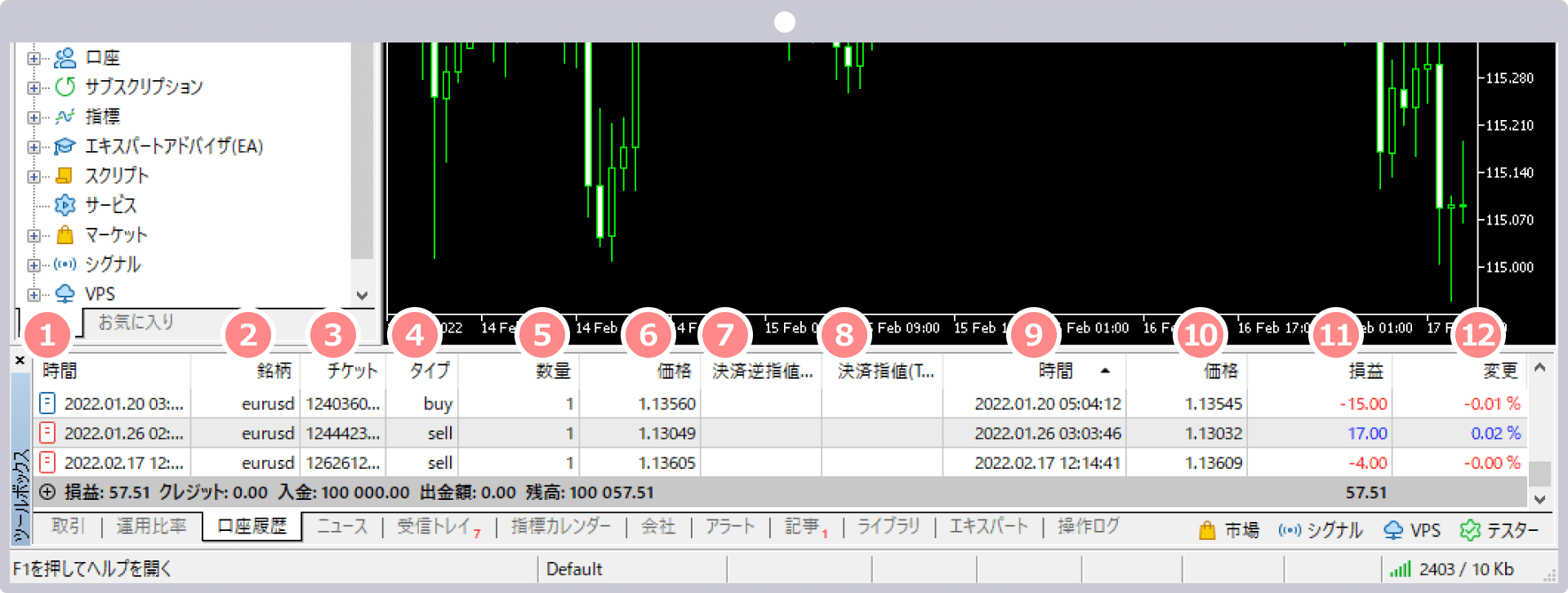Screen dimensions: 1568x593
Task: Open テスター strategy tester from bottom bar
Action: tap(1499, 530)
